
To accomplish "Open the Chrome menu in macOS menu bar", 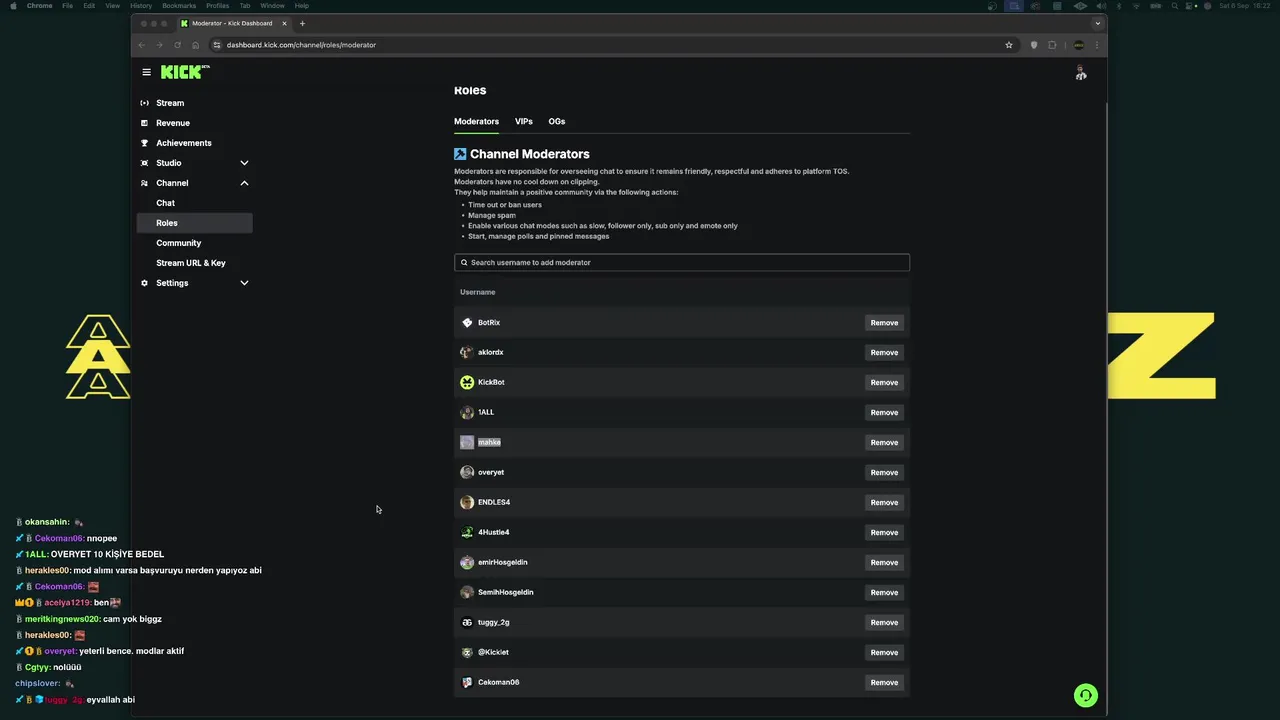I will (40, 6).
